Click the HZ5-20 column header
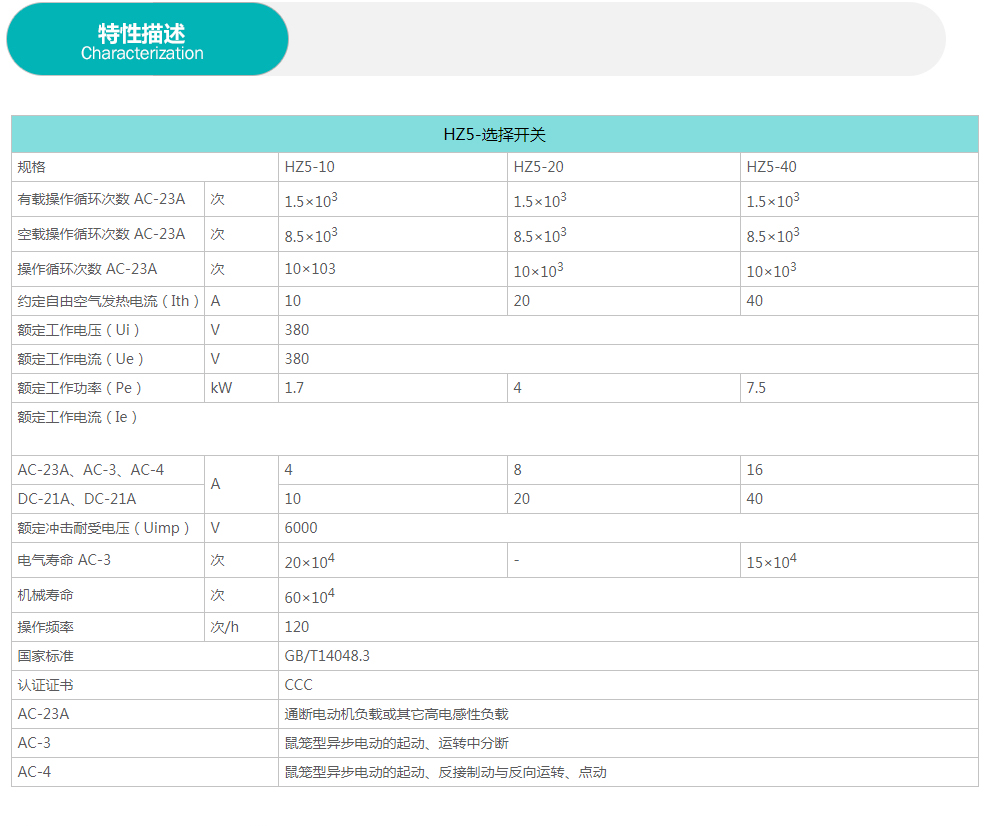 pos(538,167)
